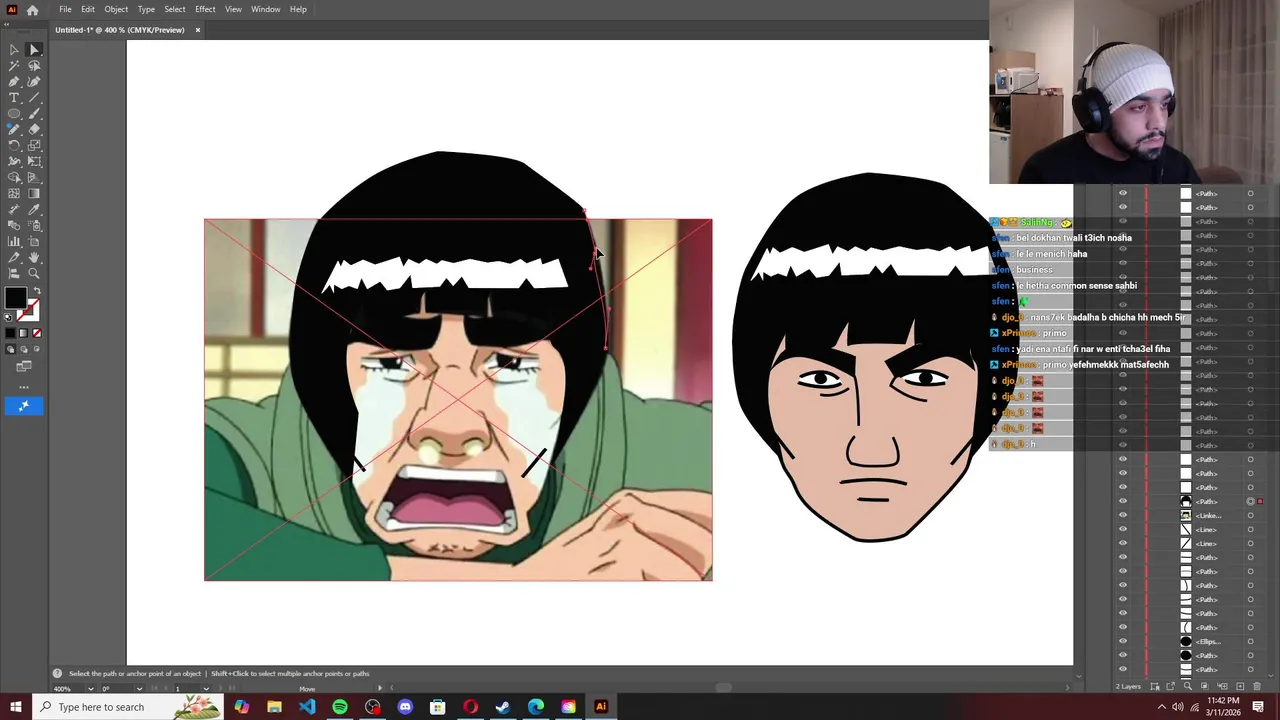Select the Selection tool arrow
The width and height of the screenshot is (1280, 720).
click(x=14, y=49)
